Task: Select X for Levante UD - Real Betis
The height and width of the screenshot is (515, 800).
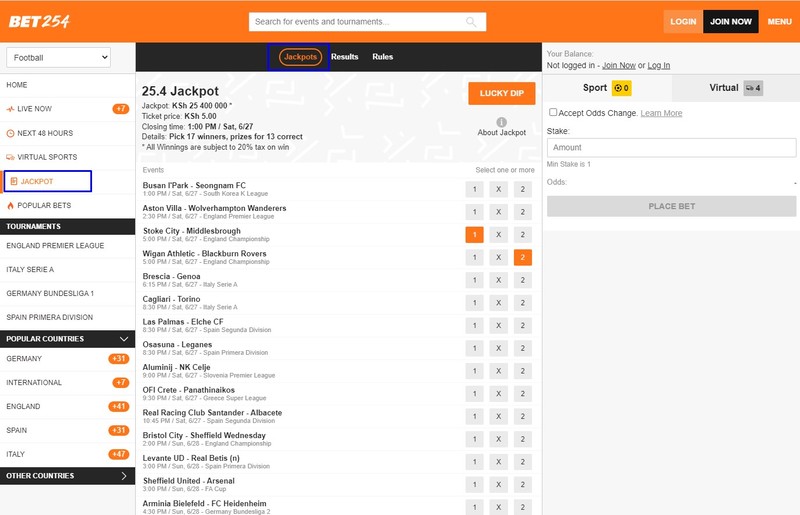Action: tap(498, 462)
